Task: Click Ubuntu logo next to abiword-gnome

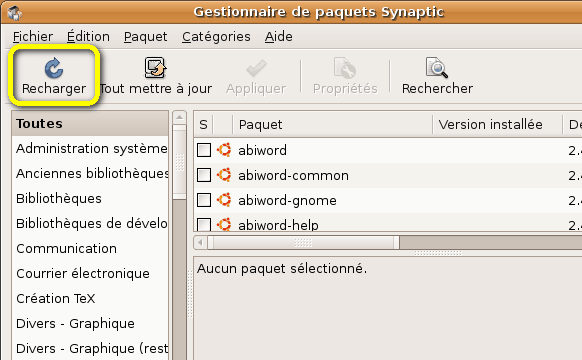Action: click(x=224, y=200)
